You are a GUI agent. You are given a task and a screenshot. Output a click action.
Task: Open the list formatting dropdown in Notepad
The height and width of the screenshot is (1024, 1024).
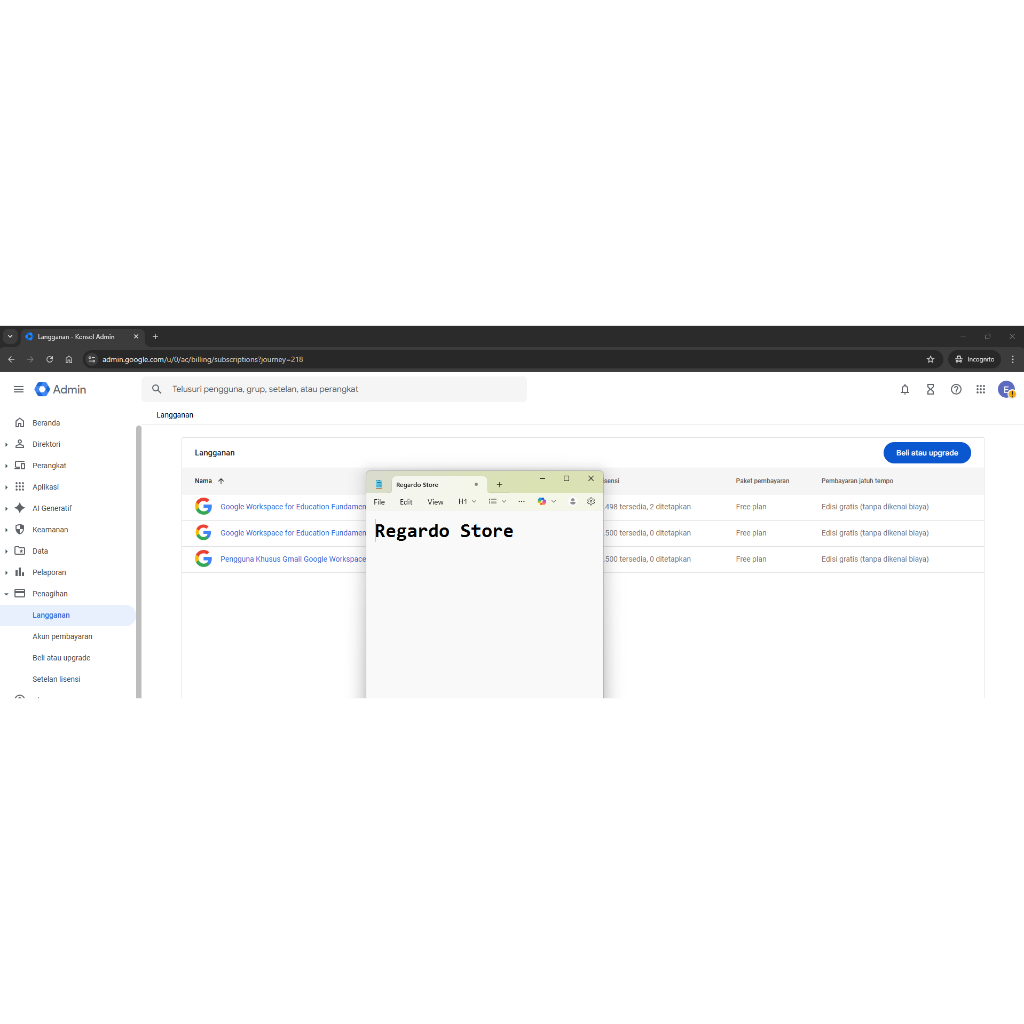coord(497,501)
